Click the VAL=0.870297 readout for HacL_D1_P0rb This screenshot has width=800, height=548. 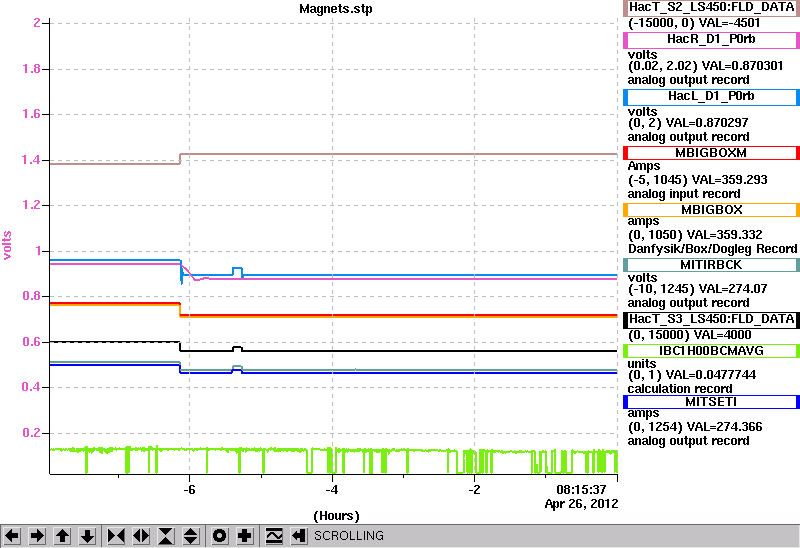tap(707, 123)
